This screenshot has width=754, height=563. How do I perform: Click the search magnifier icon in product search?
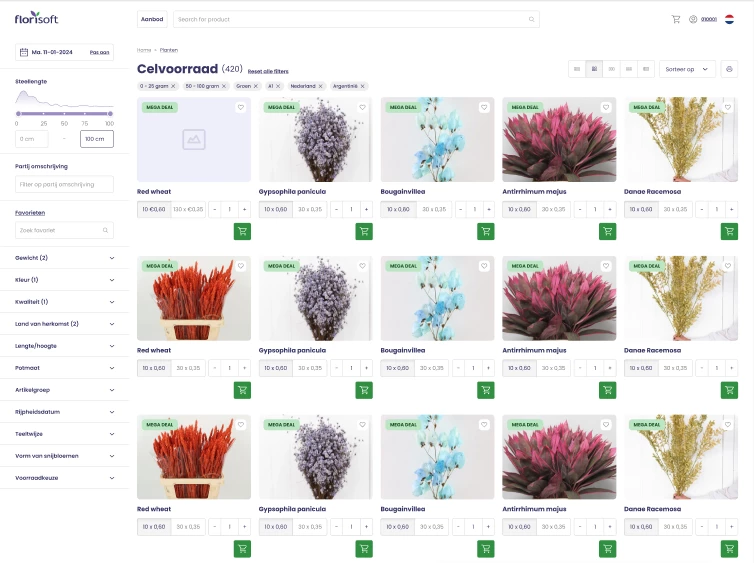(531, 19)
